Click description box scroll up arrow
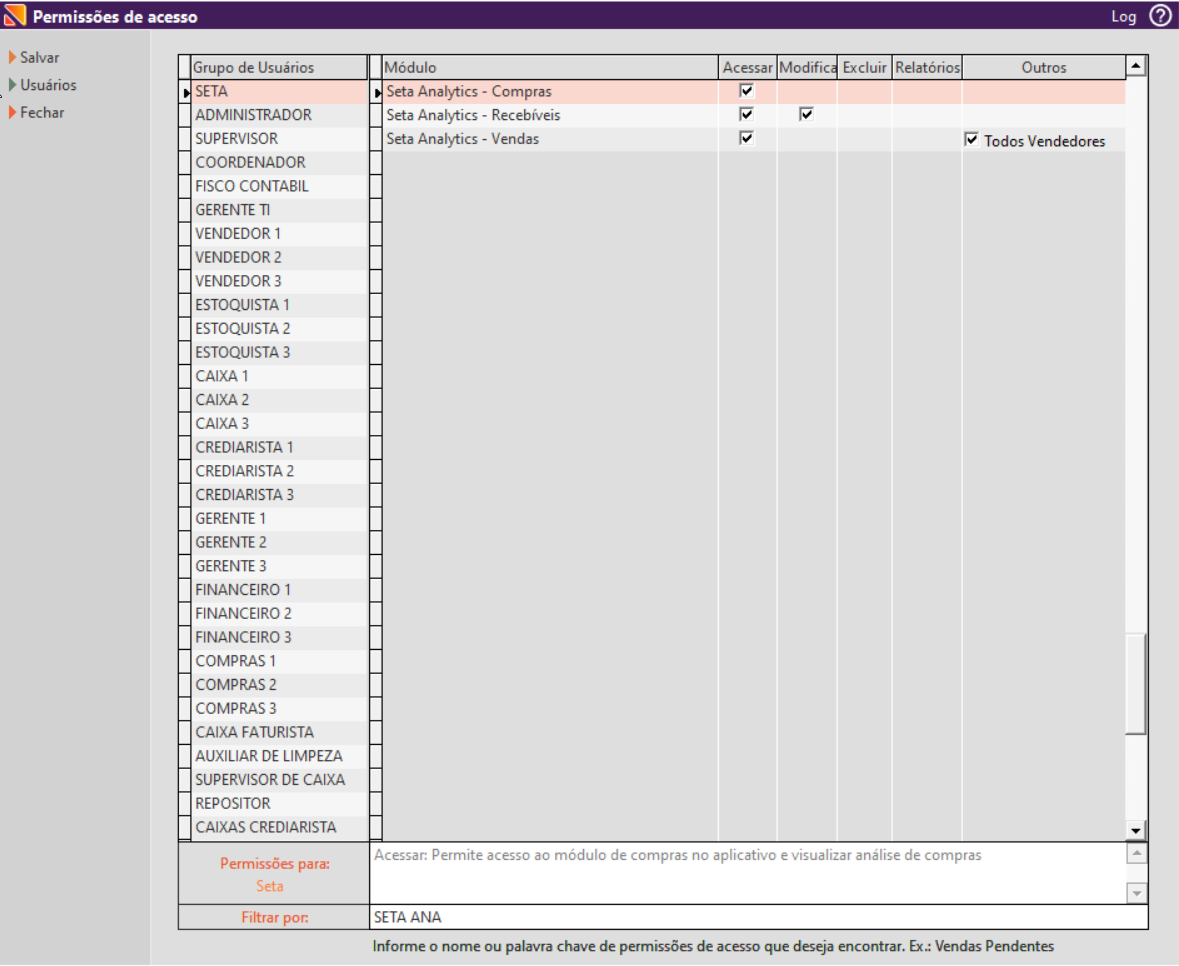Screen dimensions: 1179x966 click(x=1136, y=853)
